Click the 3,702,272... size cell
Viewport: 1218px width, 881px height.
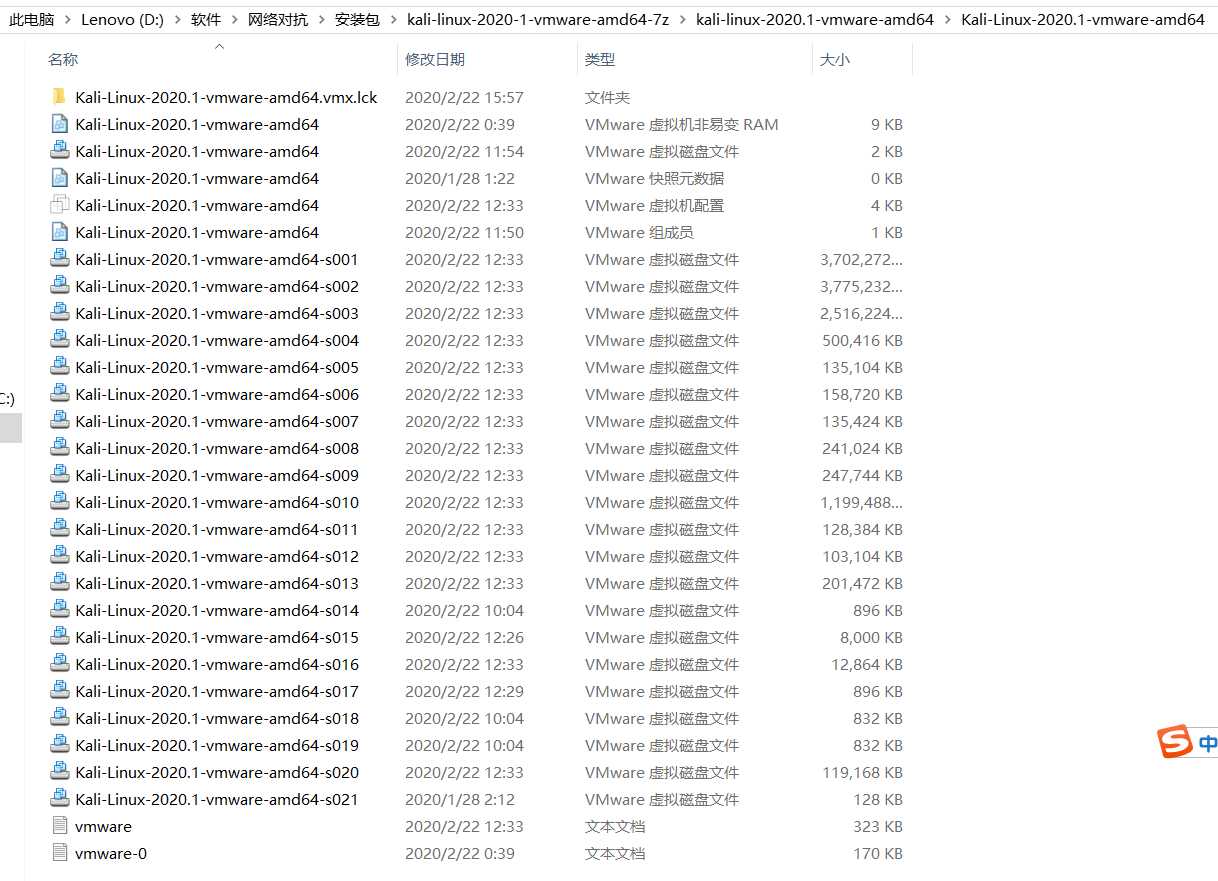pyautogui.click(x=861, y=259)
